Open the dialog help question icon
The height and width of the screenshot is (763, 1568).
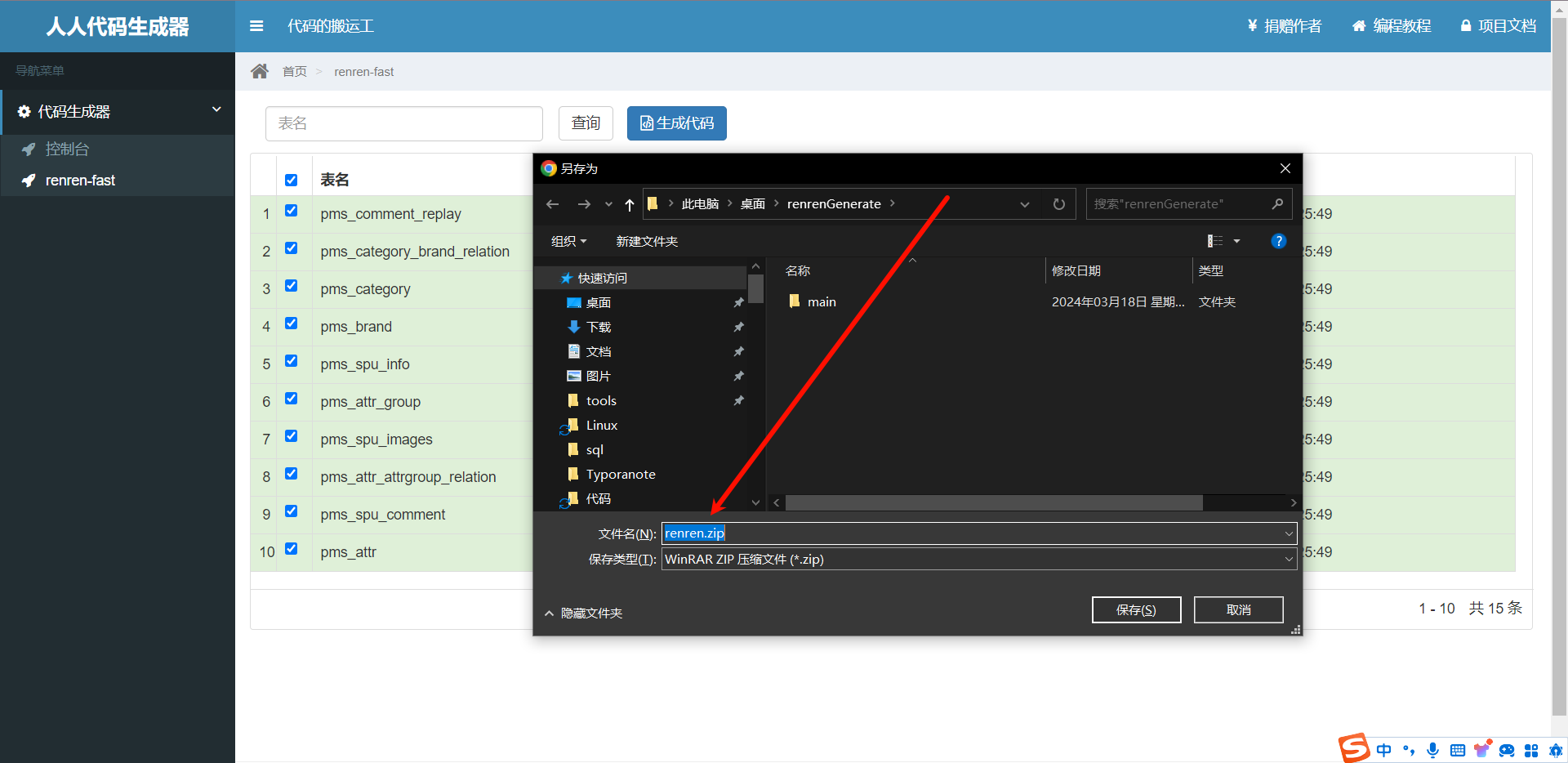pos(1279,241)
